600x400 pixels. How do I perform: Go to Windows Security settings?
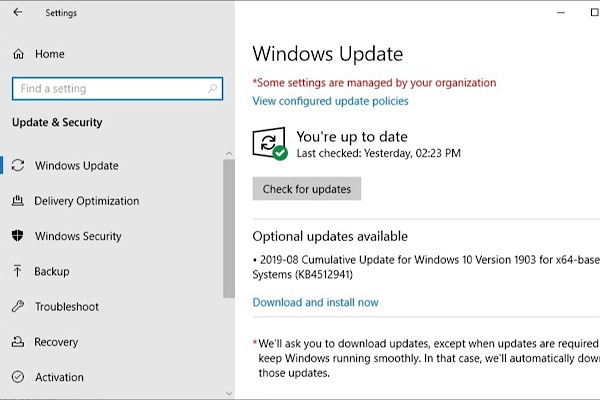point(78,236)
